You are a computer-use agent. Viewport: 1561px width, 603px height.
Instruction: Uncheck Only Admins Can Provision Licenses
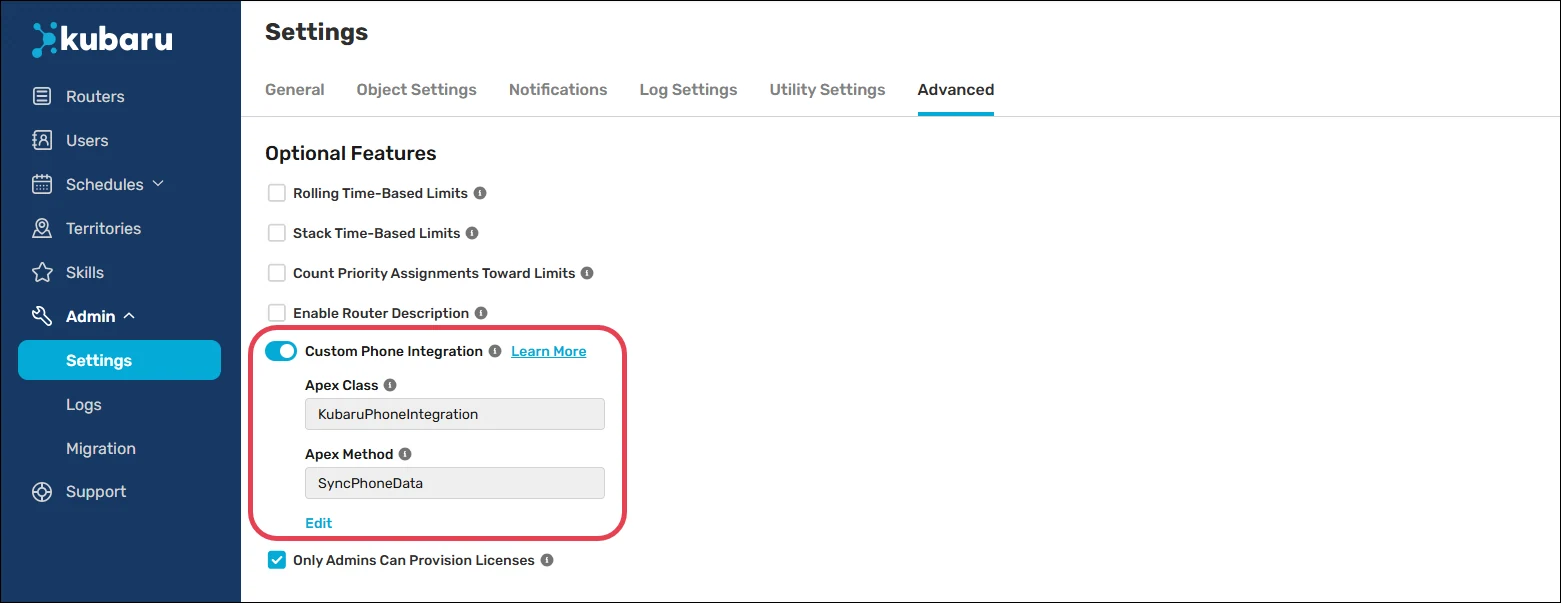click(277, 561)
